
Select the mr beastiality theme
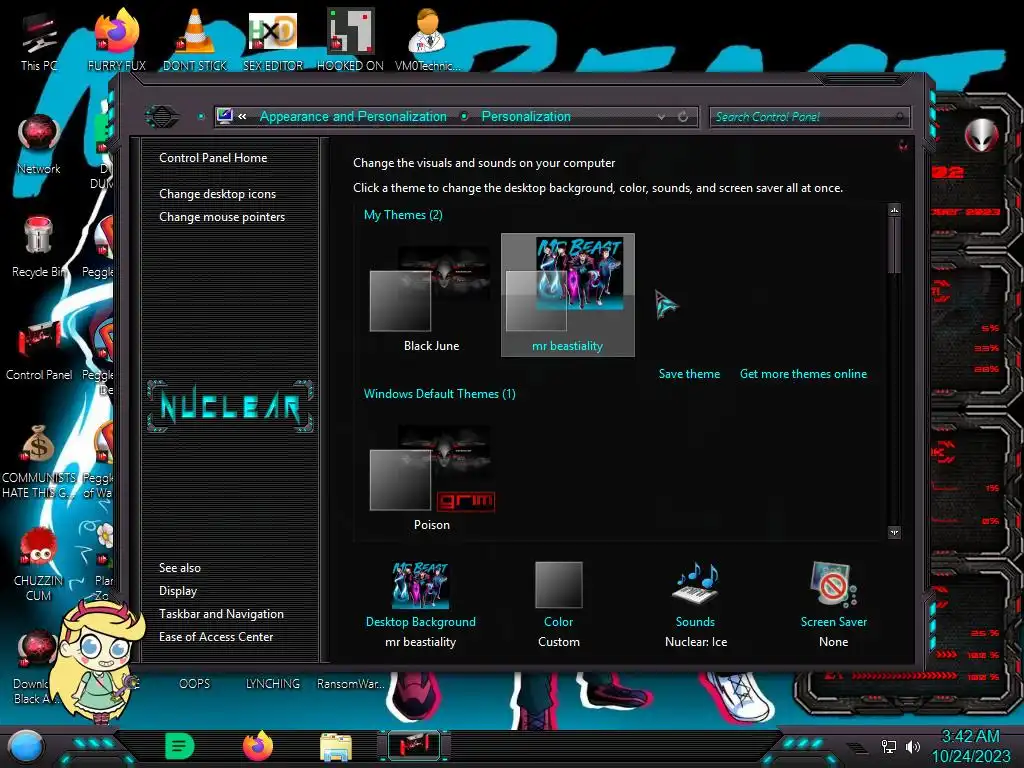568,295
